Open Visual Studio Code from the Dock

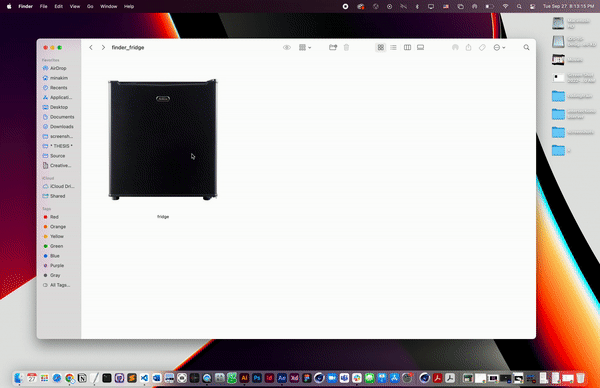(x=144, y=378)
